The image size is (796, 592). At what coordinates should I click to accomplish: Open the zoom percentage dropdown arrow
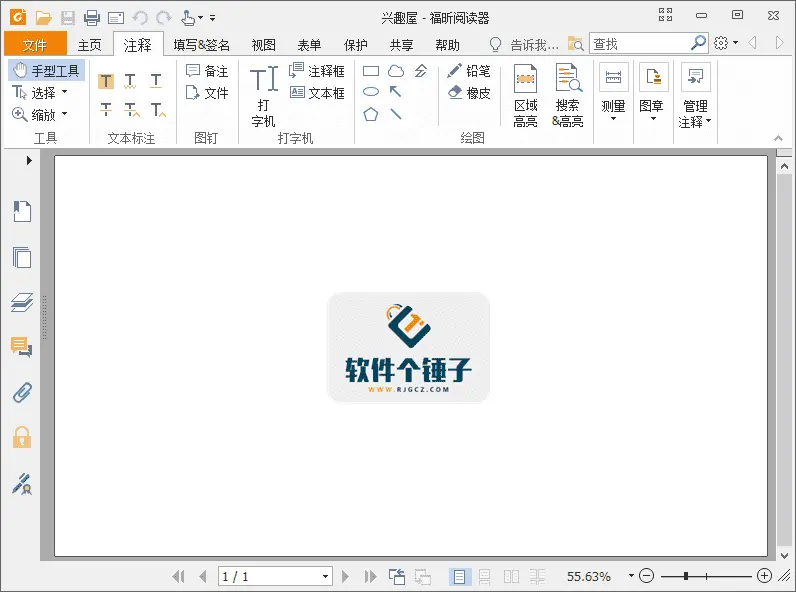coord(631,576)
